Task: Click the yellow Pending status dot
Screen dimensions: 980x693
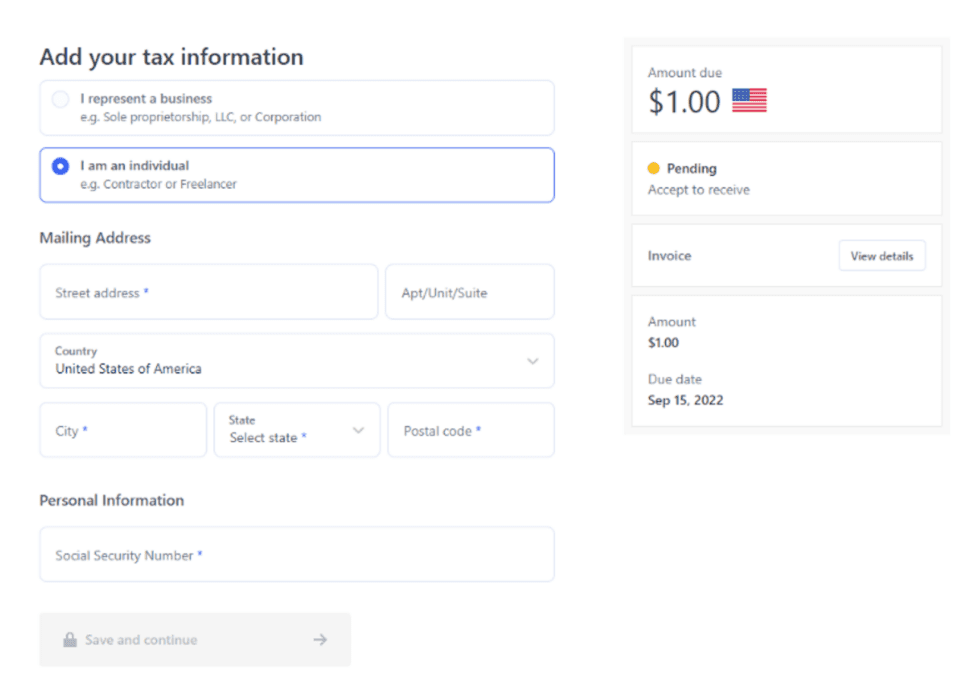Action: pyautogui.click(x=654, y=169)
